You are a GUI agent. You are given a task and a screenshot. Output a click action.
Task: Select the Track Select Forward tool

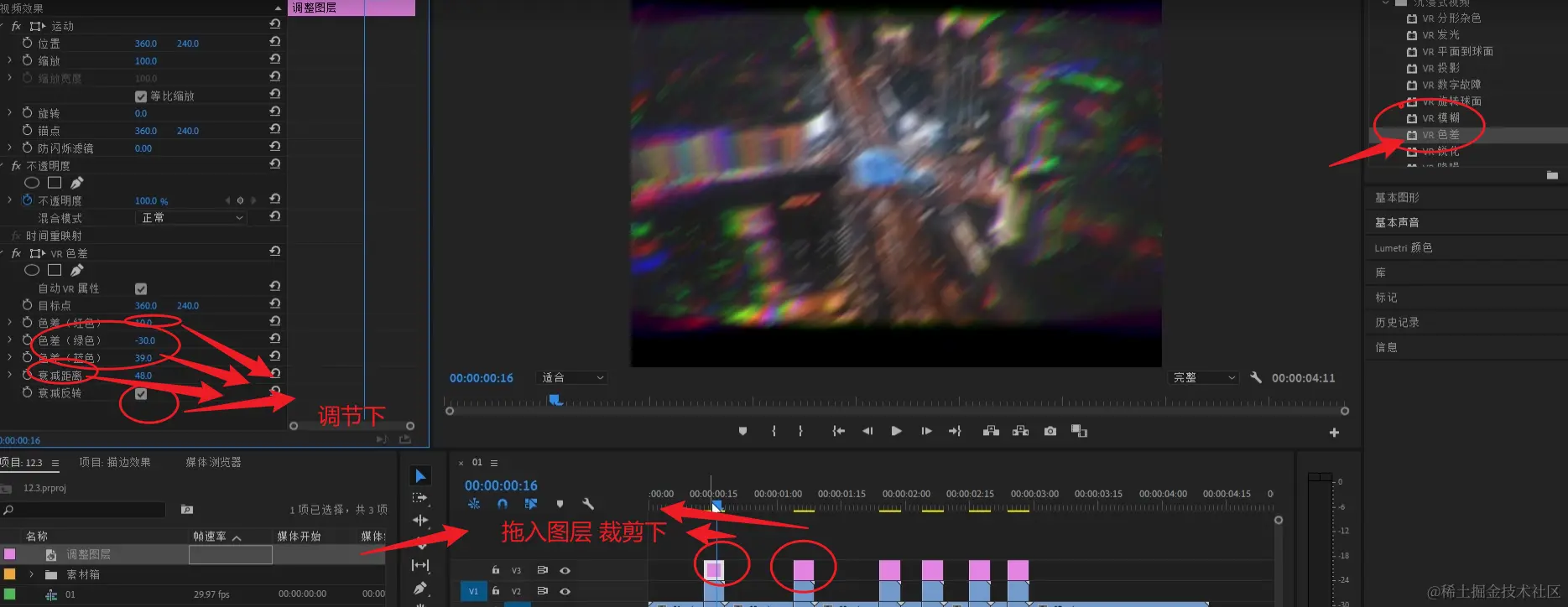click(x=420, y=498)
